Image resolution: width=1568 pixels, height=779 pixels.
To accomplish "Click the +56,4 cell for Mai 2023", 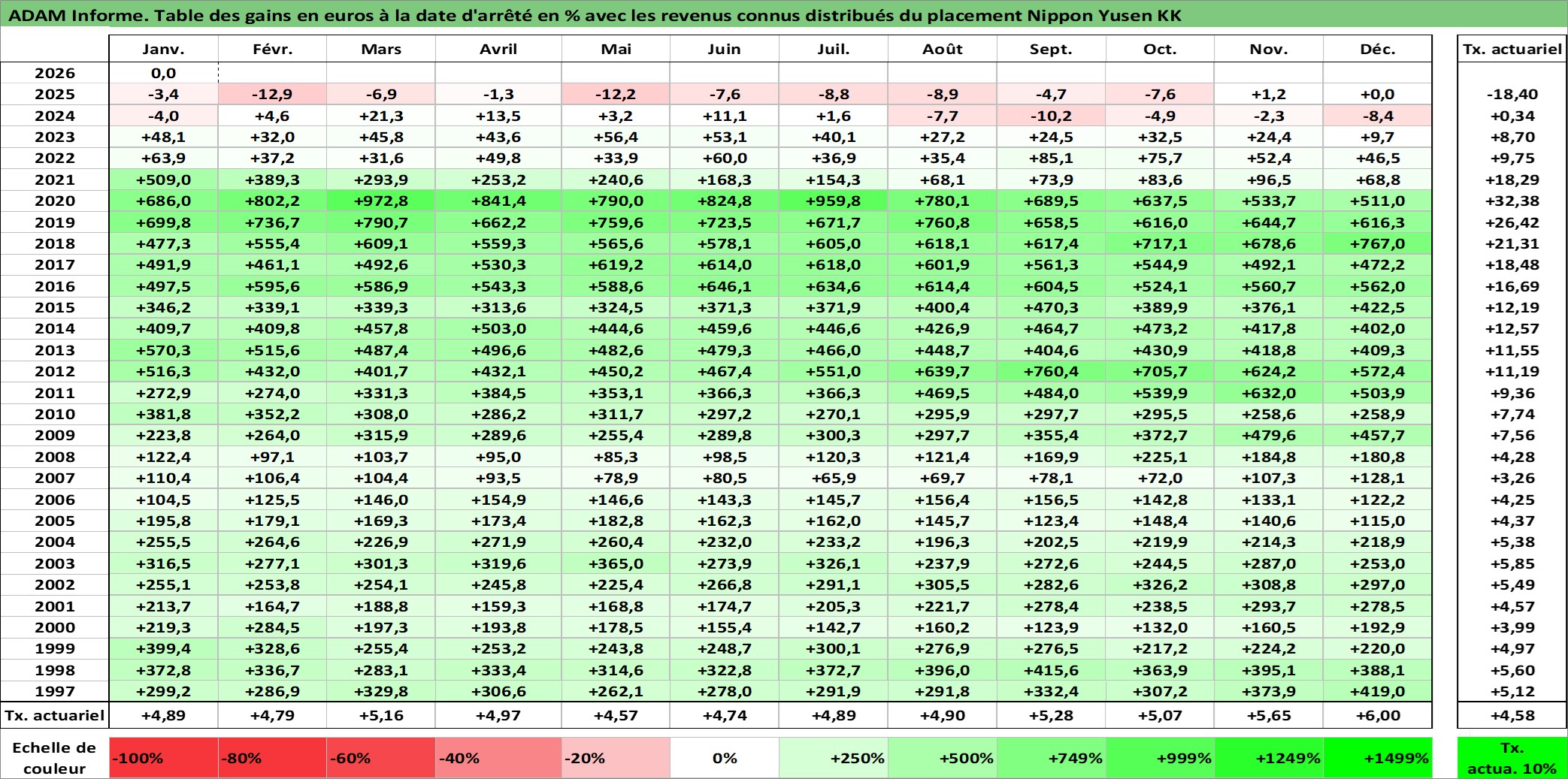I will tap(616, 137).
